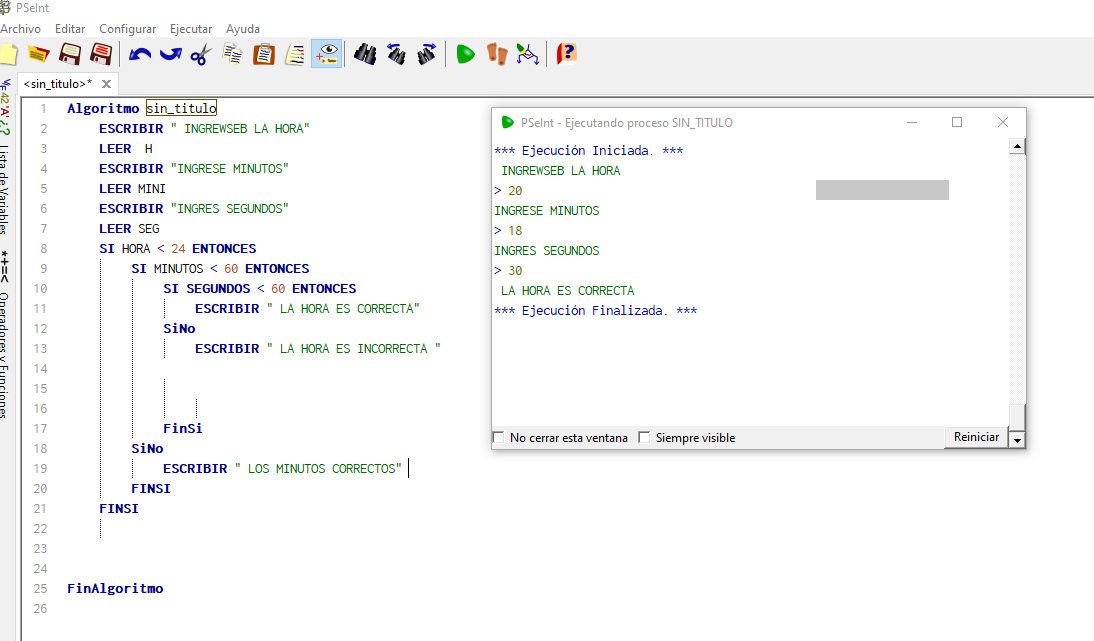The width and height of the screenshot is (1094, 641).
Task: Click the Save As floppy disk icon
Action: [x=101, y=54]
